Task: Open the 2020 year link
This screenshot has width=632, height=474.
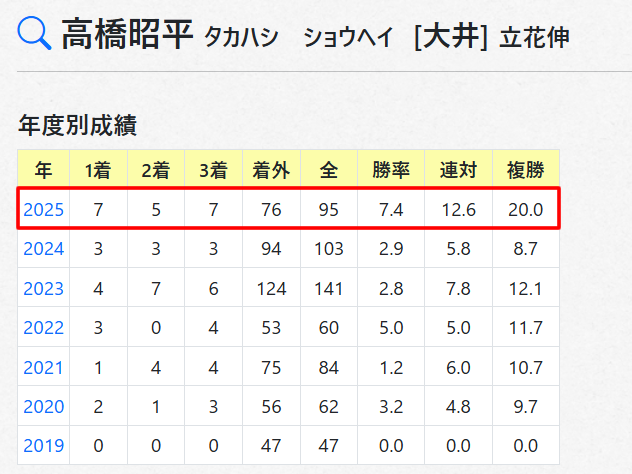Action: point(44,406)
